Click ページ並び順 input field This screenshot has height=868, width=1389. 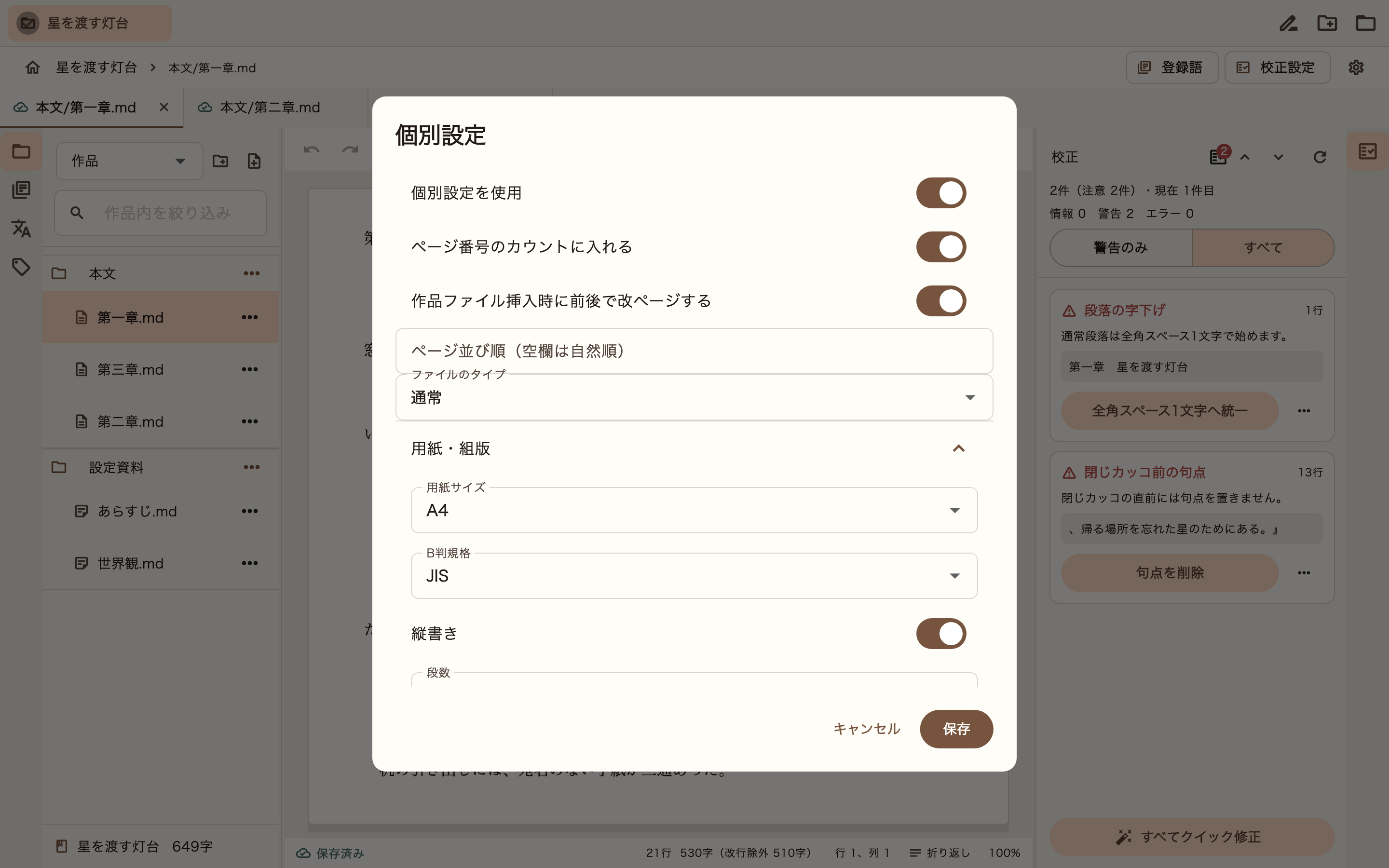click(694, 351)
